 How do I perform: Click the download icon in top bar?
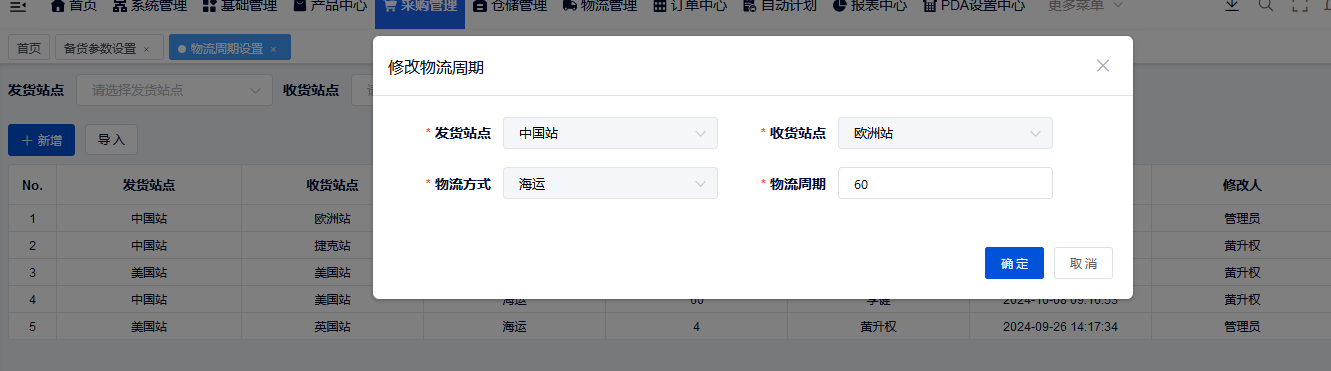pos(1232,5)
